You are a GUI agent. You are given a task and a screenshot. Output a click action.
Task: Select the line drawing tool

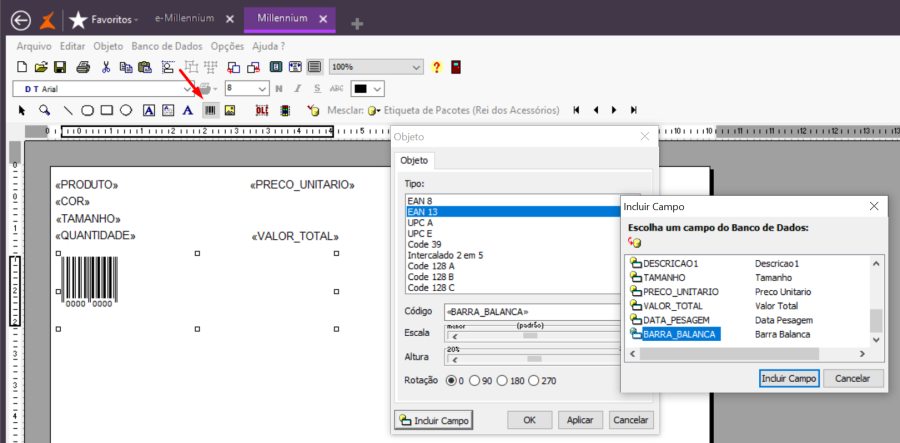pos(68,110)
